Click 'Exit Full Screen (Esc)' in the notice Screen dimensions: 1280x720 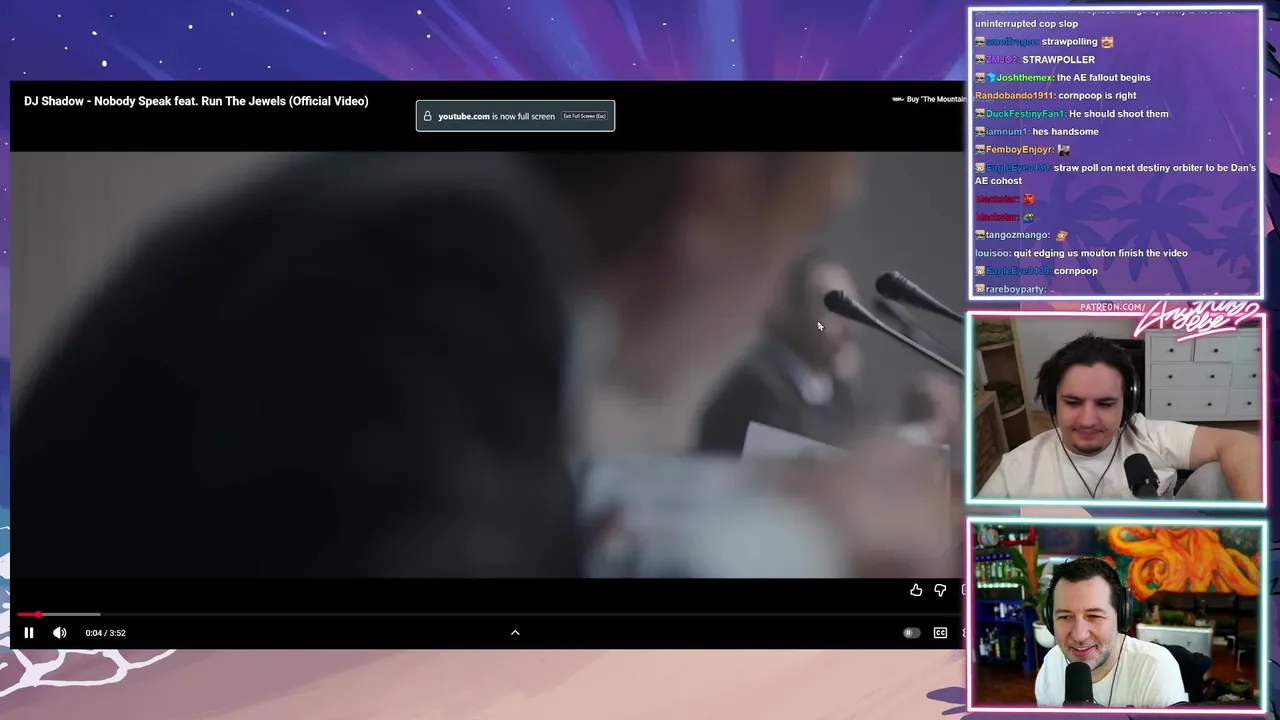(585, 116)
